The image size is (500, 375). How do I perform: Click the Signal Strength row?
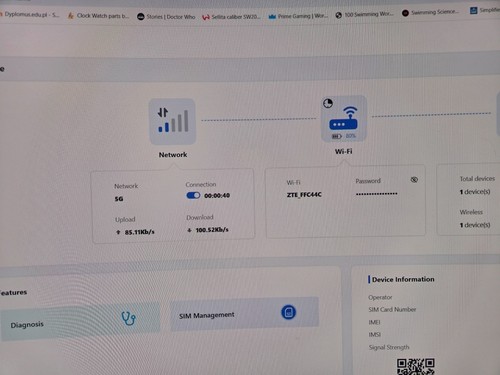(389, 347)
